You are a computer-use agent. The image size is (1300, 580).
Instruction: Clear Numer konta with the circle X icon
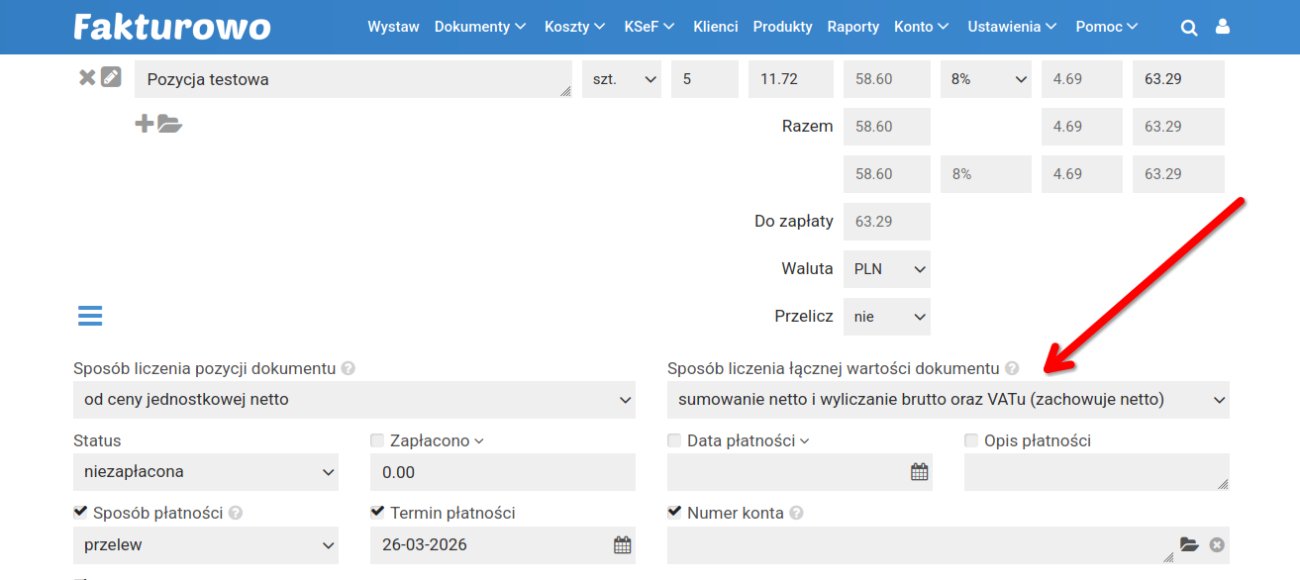click(1216, 544)
